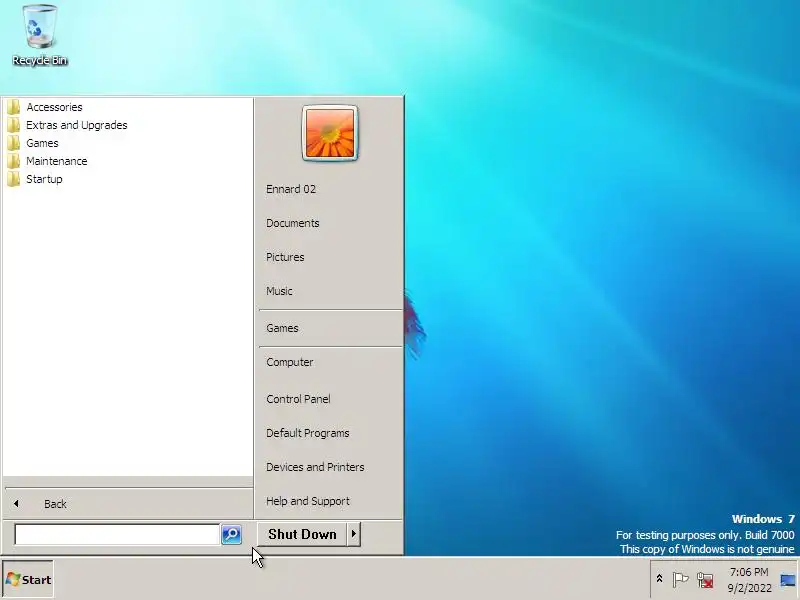Open shut down options arrow menu
Viewport: 800px width, 600px height.
click(x=354, y=534)
